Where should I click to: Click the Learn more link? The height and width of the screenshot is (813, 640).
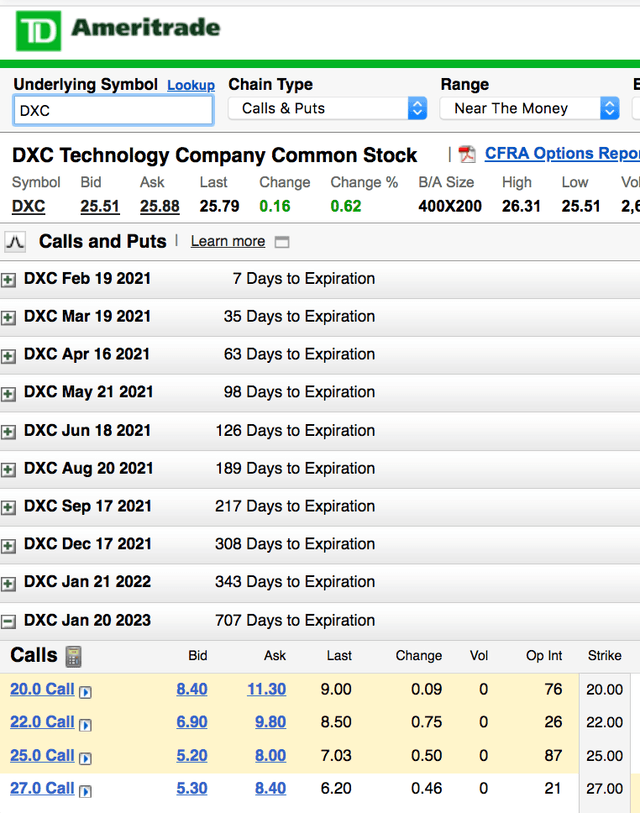pos(228,242)
